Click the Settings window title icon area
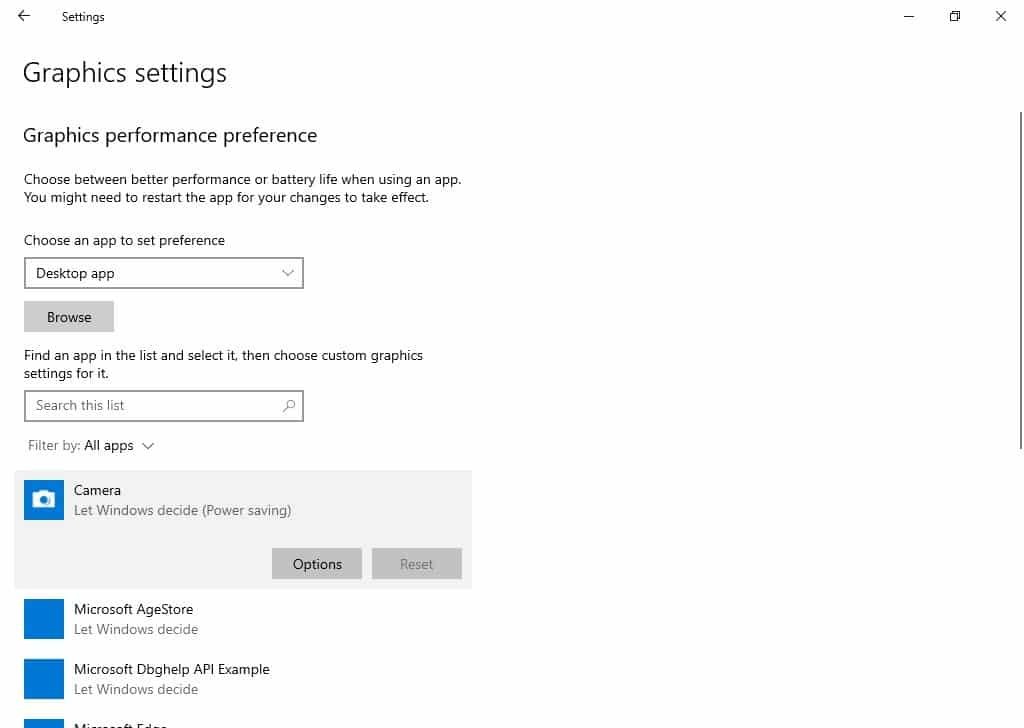 pyautogui.click(x=83, y=16)
